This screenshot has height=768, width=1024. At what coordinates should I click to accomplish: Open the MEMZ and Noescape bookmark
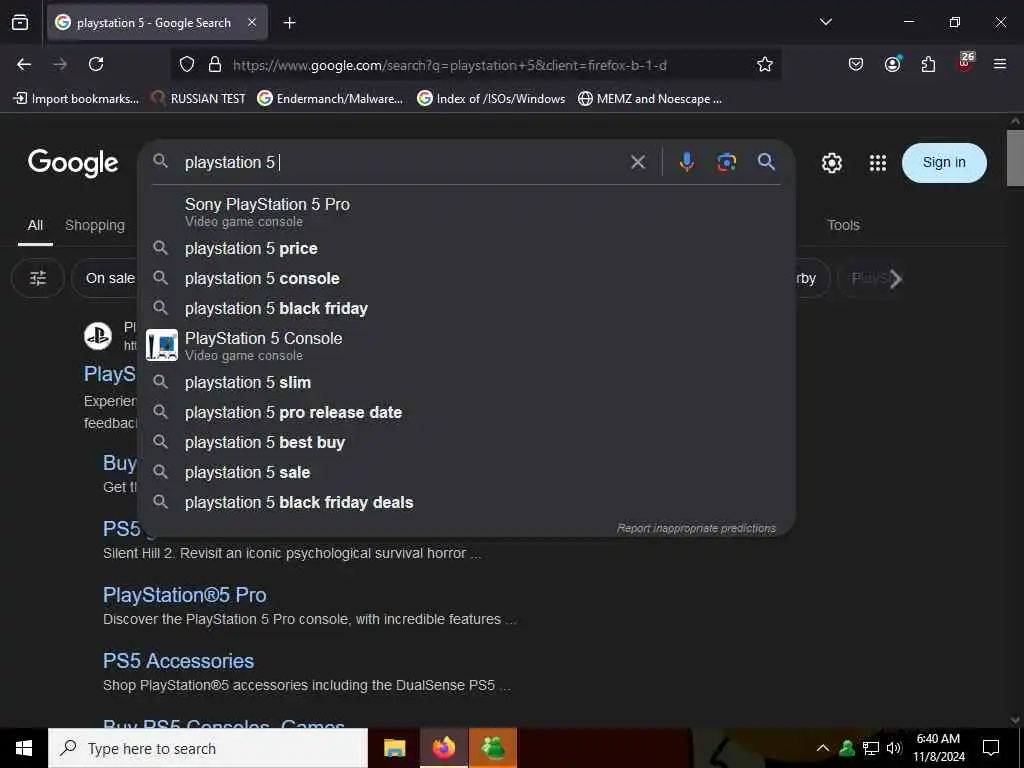tap(650, 99)
